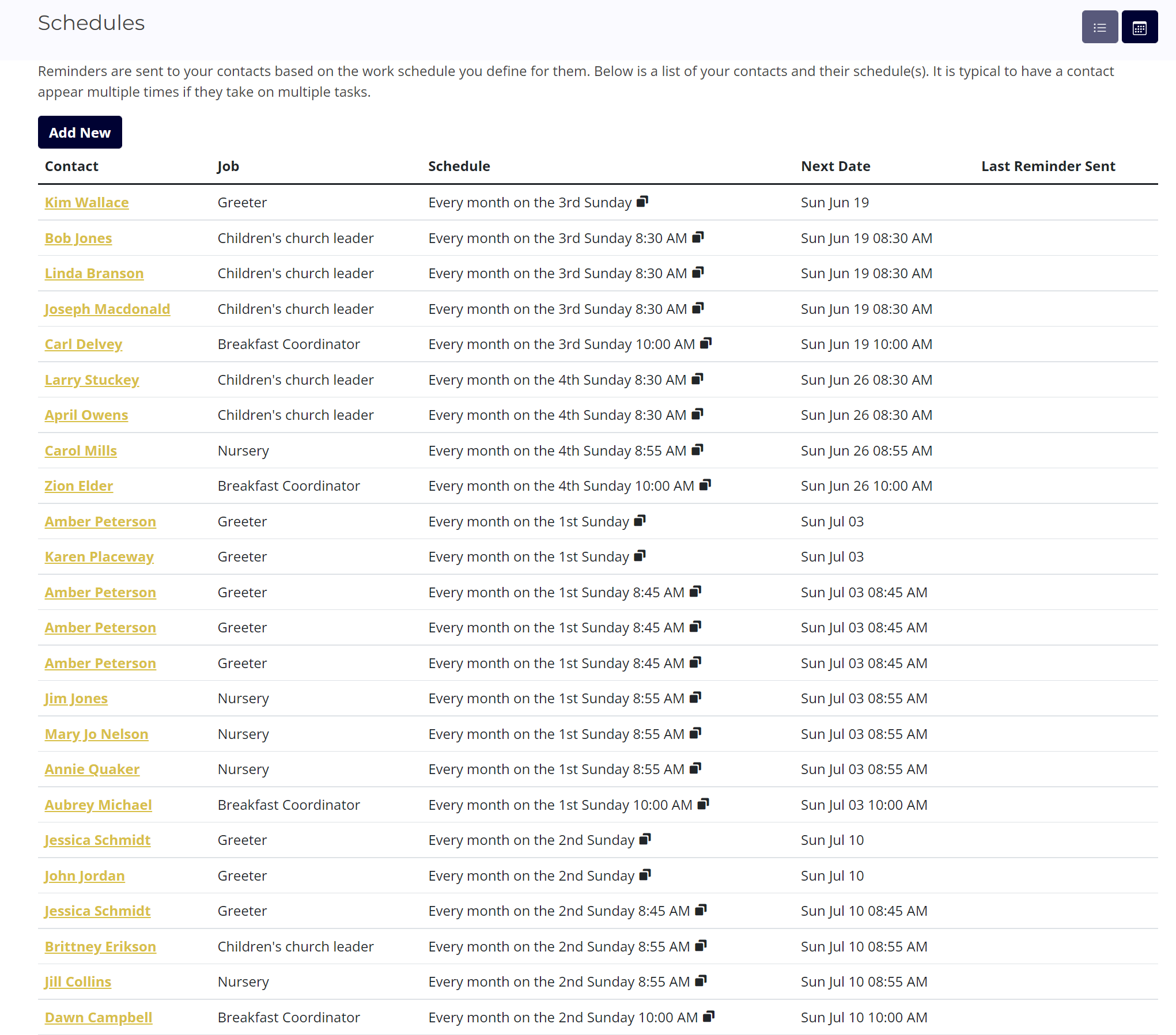The width and height of the screenshot is (1176, 1035).
Task: Duplicate Karen Placeway's 1st Sunday schedule
Action: [x=640, y=556]
